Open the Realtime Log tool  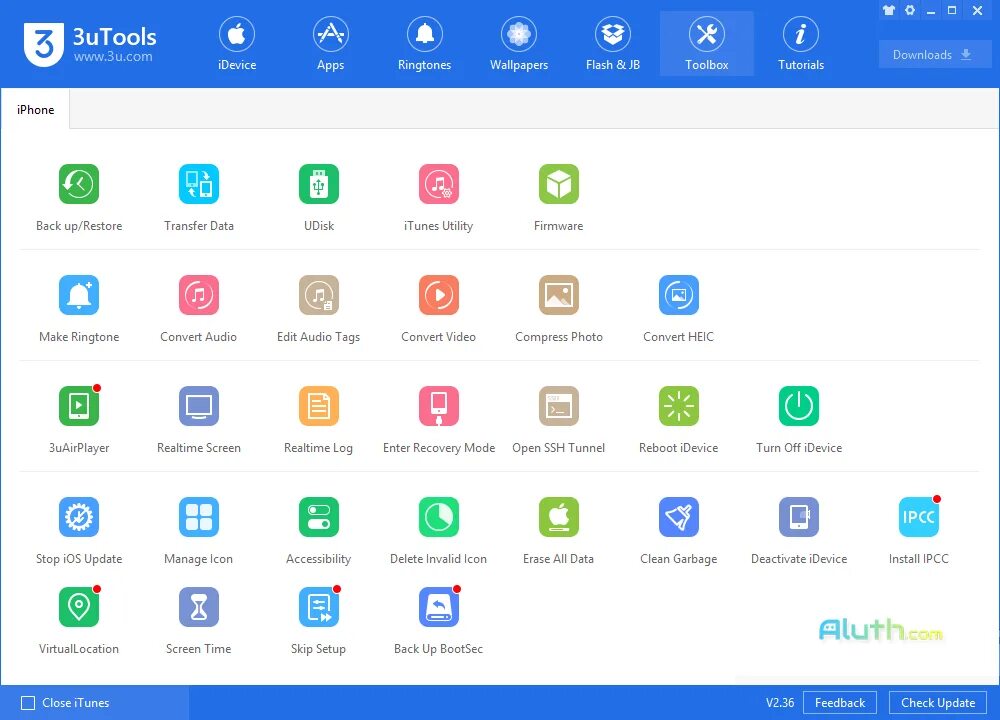pyautogui.click(x=319, y=406)
